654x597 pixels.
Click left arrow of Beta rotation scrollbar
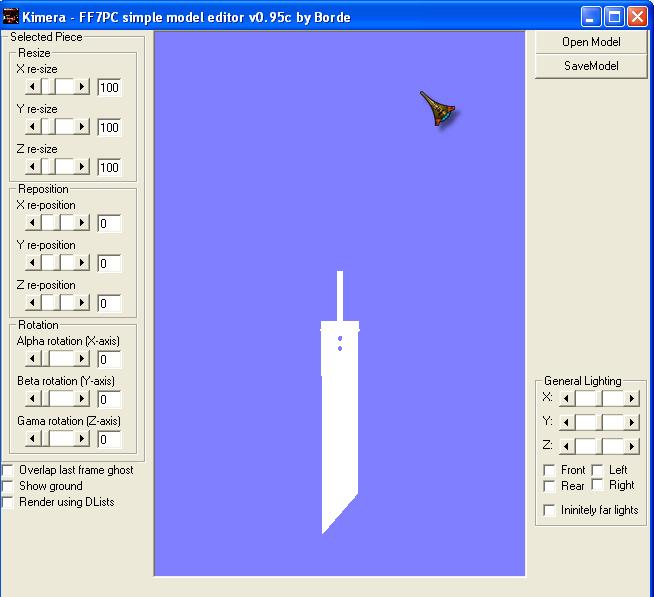(33, 398)
